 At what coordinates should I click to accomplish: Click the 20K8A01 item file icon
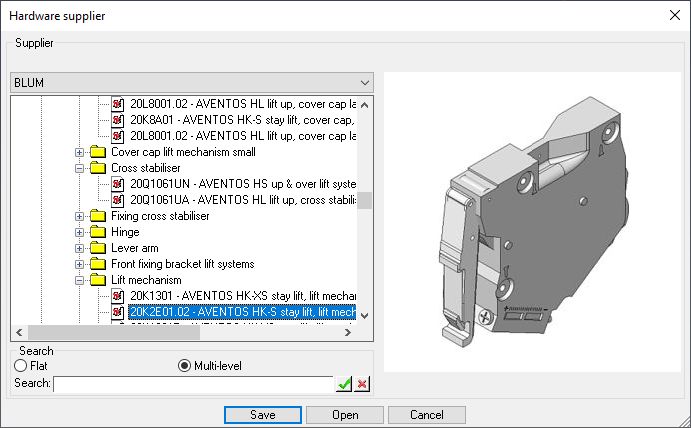(x=118, y=119)
